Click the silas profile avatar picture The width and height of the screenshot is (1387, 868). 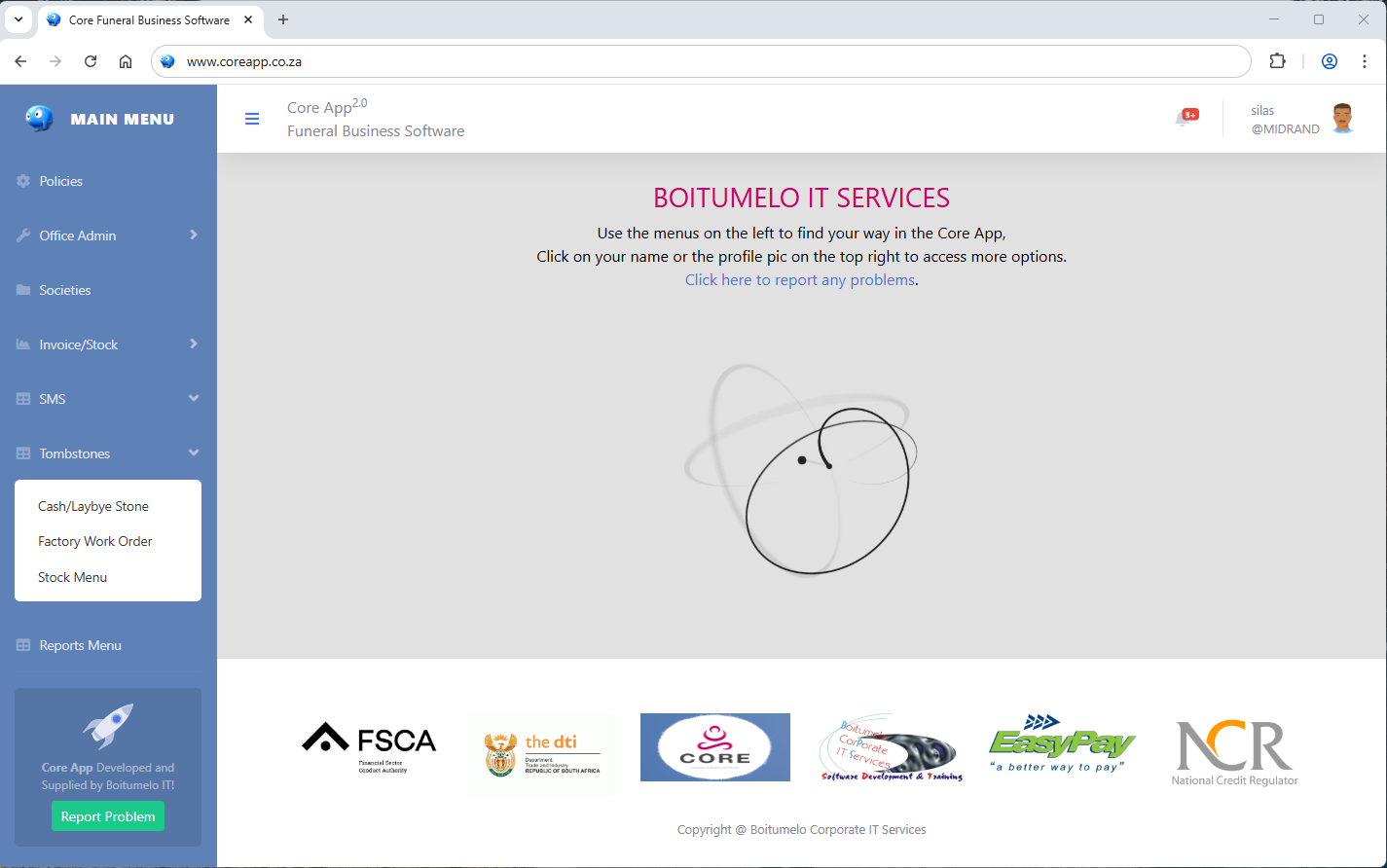coord(1342,119)
